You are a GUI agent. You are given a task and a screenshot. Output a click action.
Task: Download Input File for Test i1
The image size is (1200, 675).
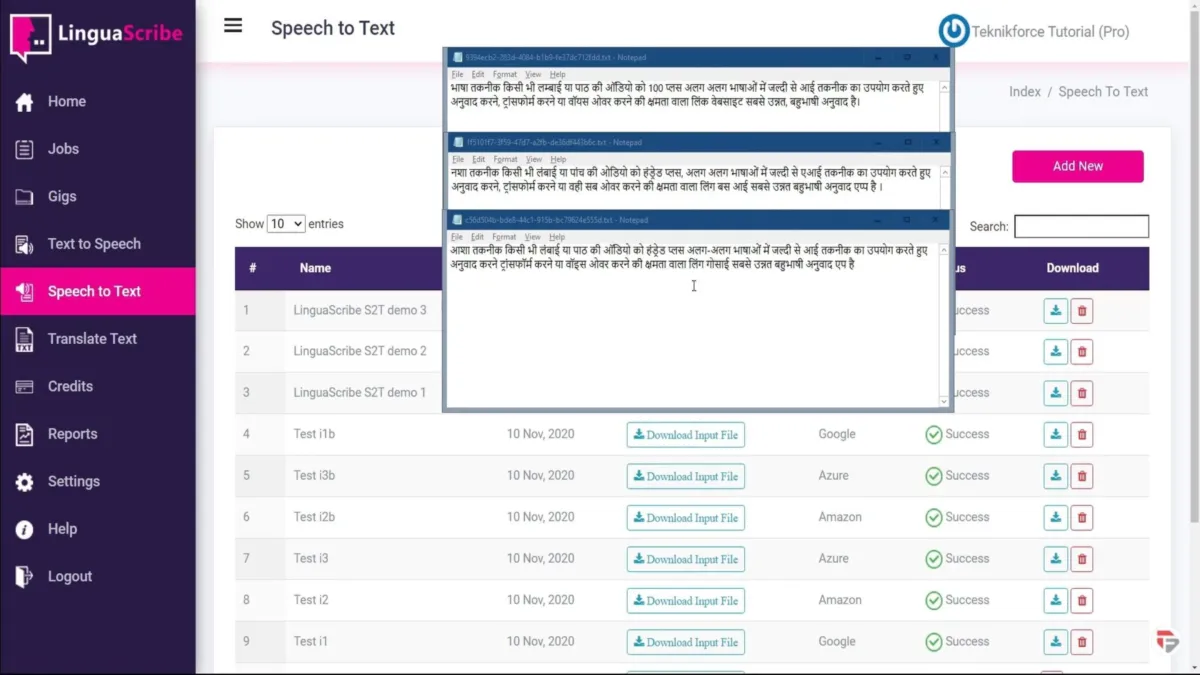click(686, 642)
